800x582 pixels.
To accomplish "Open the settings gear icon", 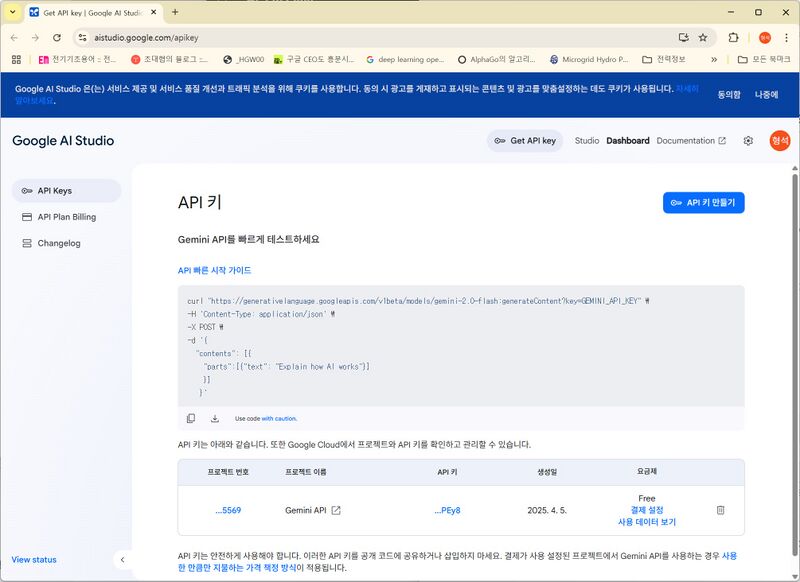I will coord(748,141).
